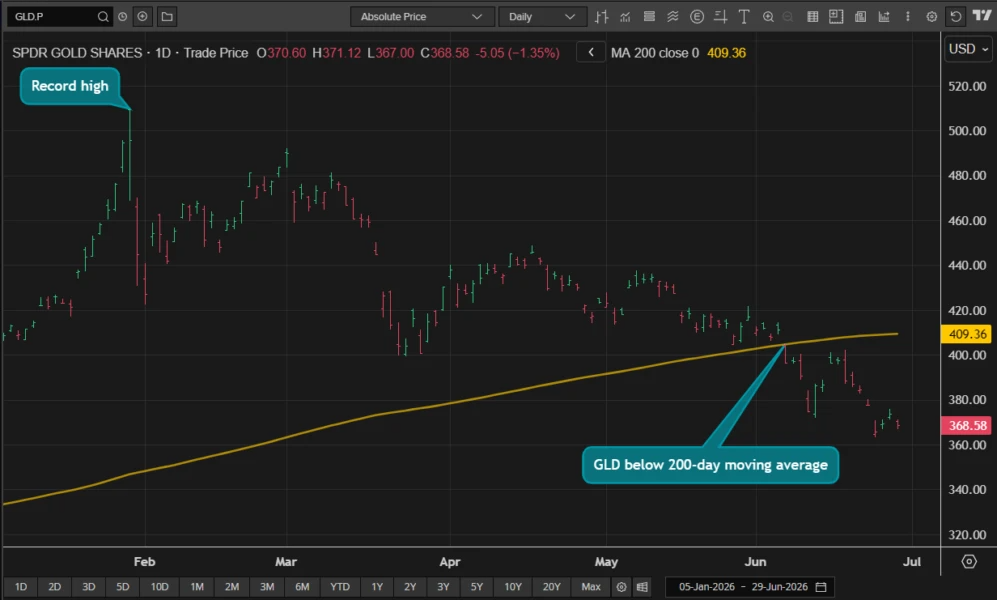Select the 1D time range

(x=21, y=587)
